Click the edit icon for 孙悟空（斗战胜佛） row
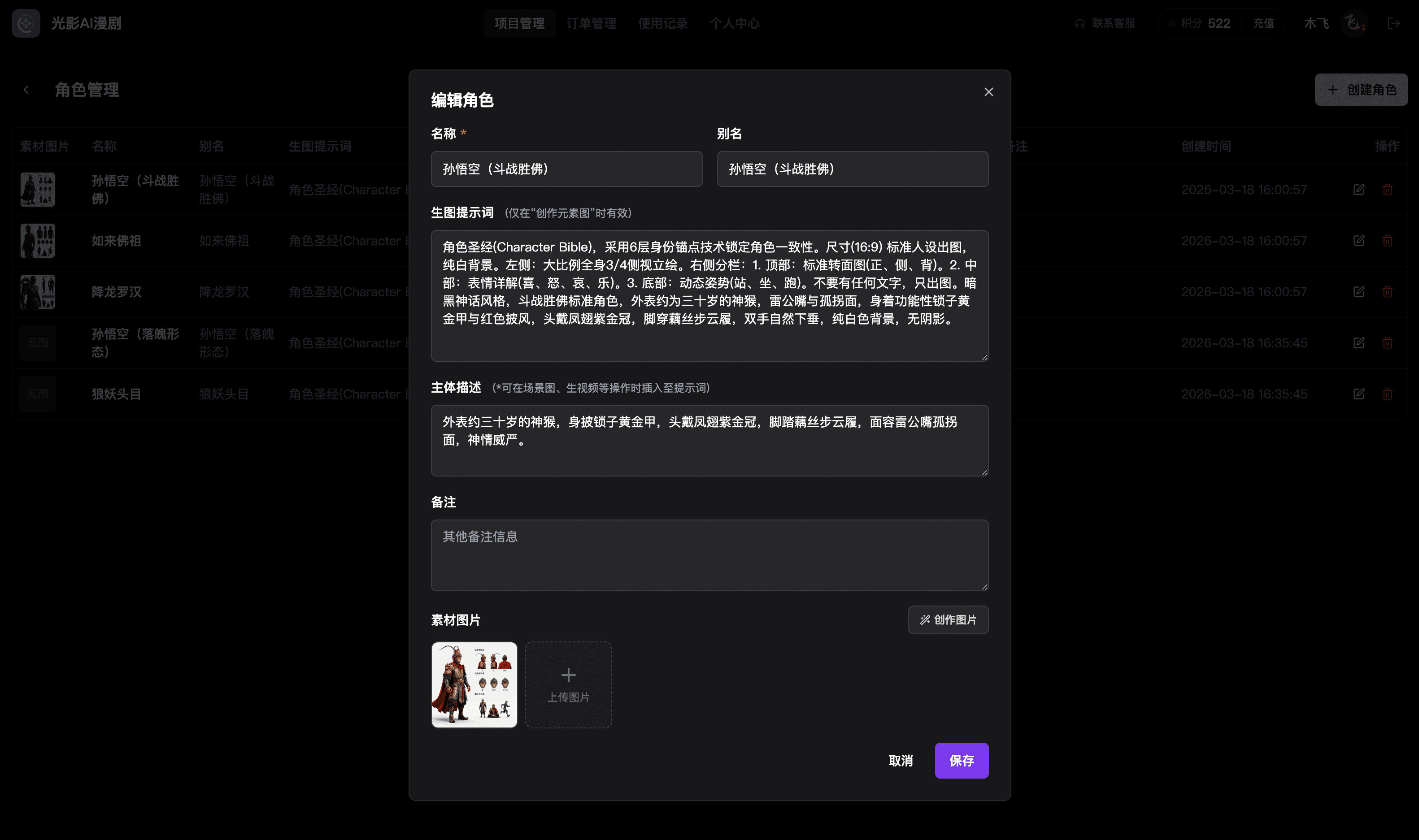 [1359, 189]
